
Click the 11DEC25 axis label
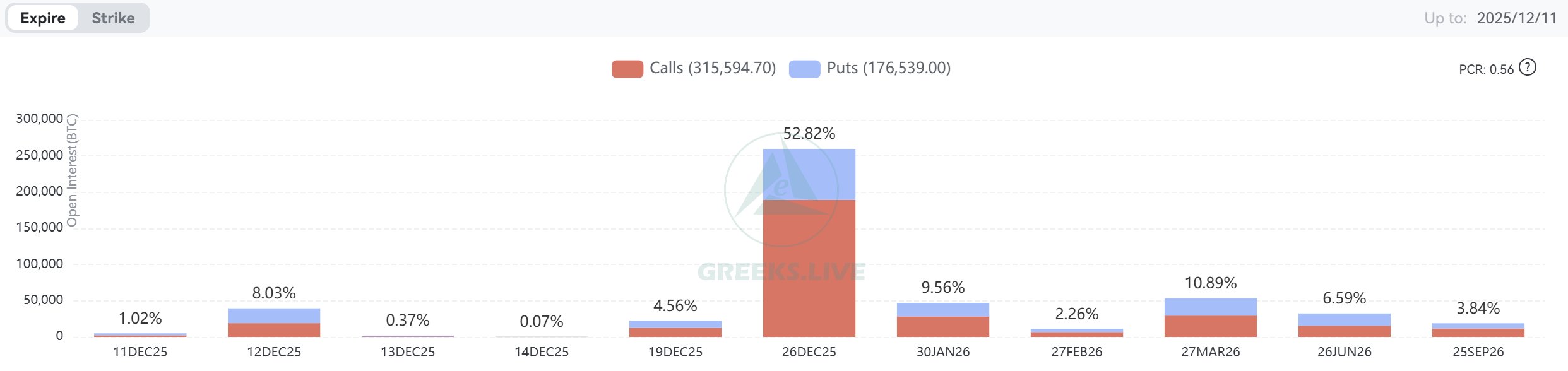pyautogui.click(x=140, y=352)
